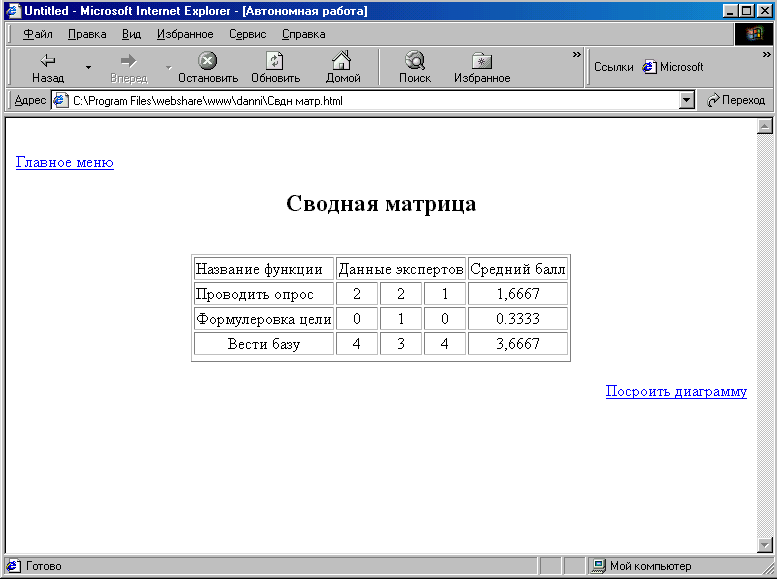Click the Microsoft link in Ссылки bar

(673, 66)
